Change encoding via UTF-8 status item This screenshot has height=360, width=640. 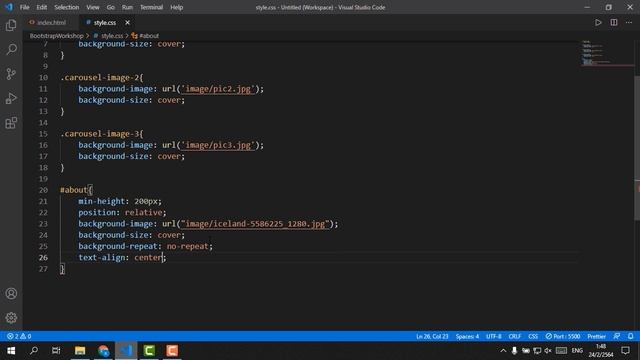tap(493, 336)
